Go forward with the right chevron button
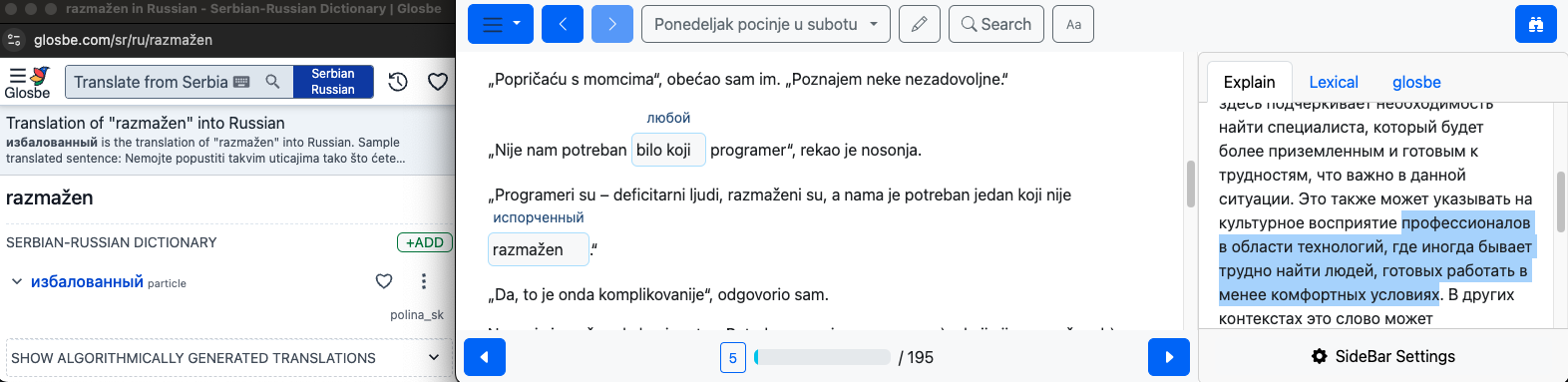The height and width of the screenshot is (382, 1568). [x=612, y=24]
